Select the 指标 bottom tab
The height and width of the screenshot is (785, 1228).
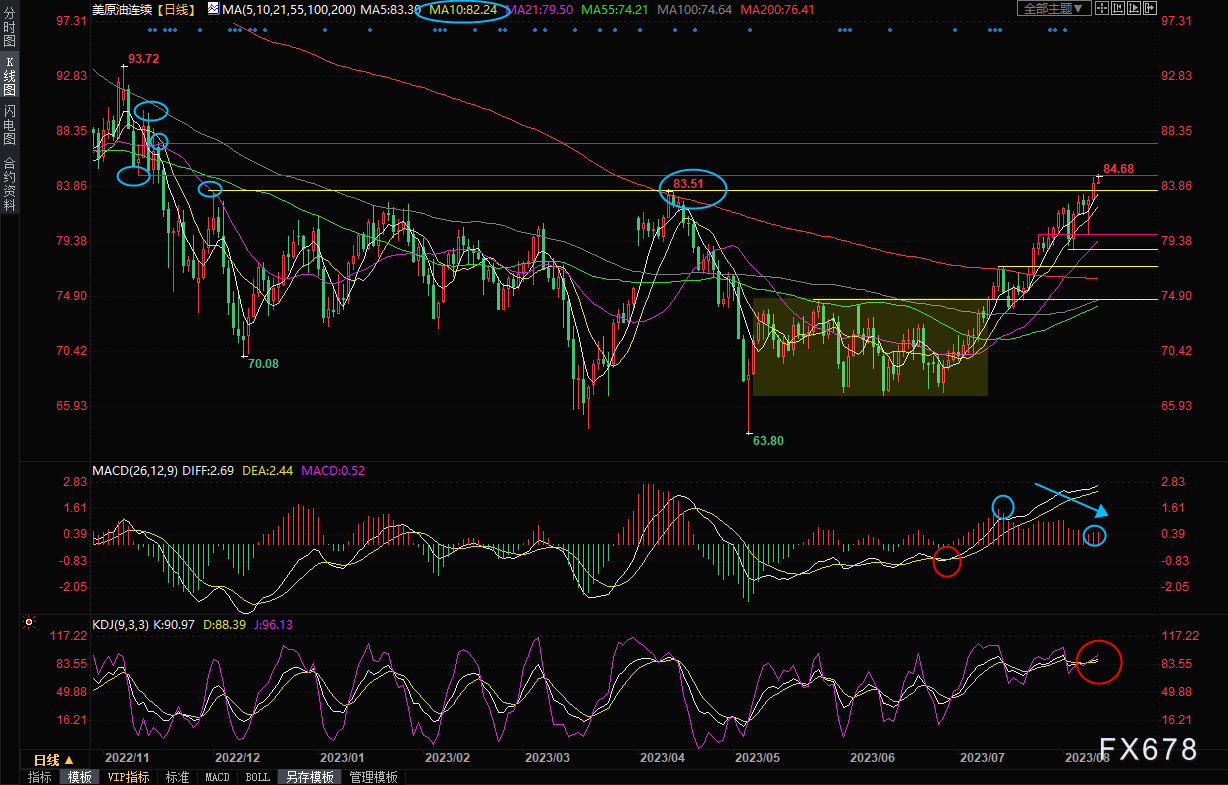click(40, 777)
